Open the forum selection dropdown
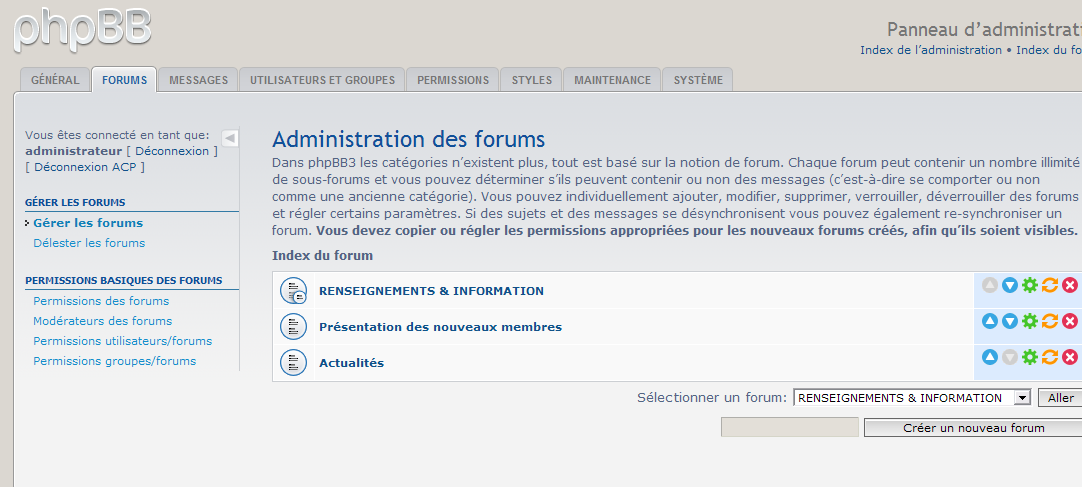1082x487 pixels. [x=1021, y=398]
